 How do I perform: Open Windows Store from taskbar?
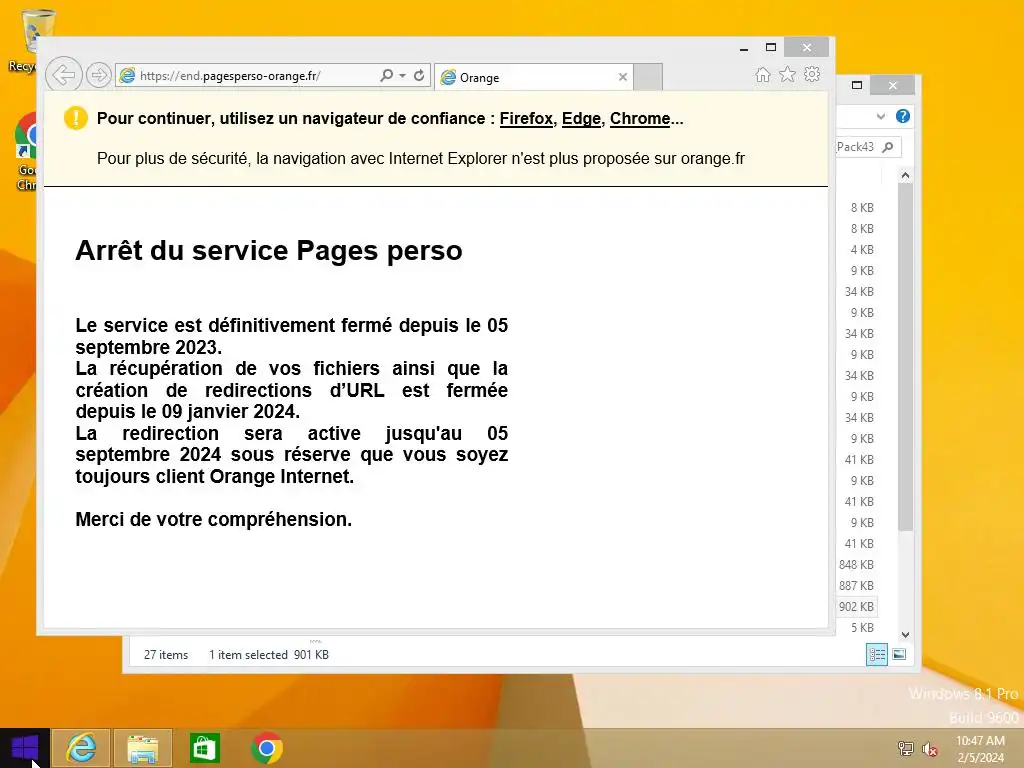pyautogui.click(x=204, y=748)
